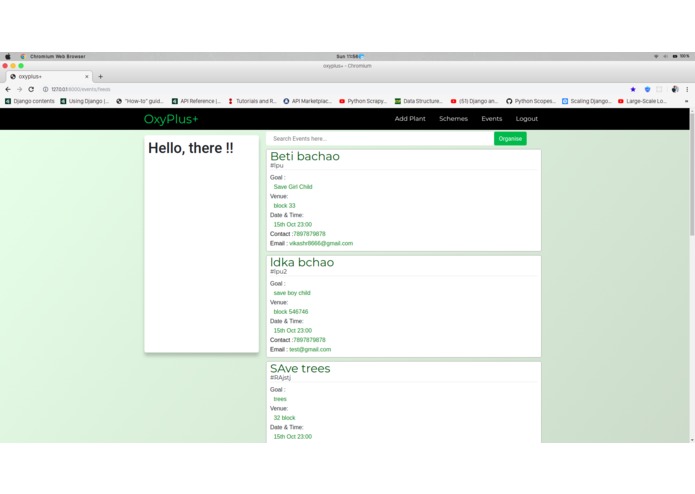This screenshot has width=695, height=494.
Task: Open the Scaling Django bookmark
Action: coord(587,101)
